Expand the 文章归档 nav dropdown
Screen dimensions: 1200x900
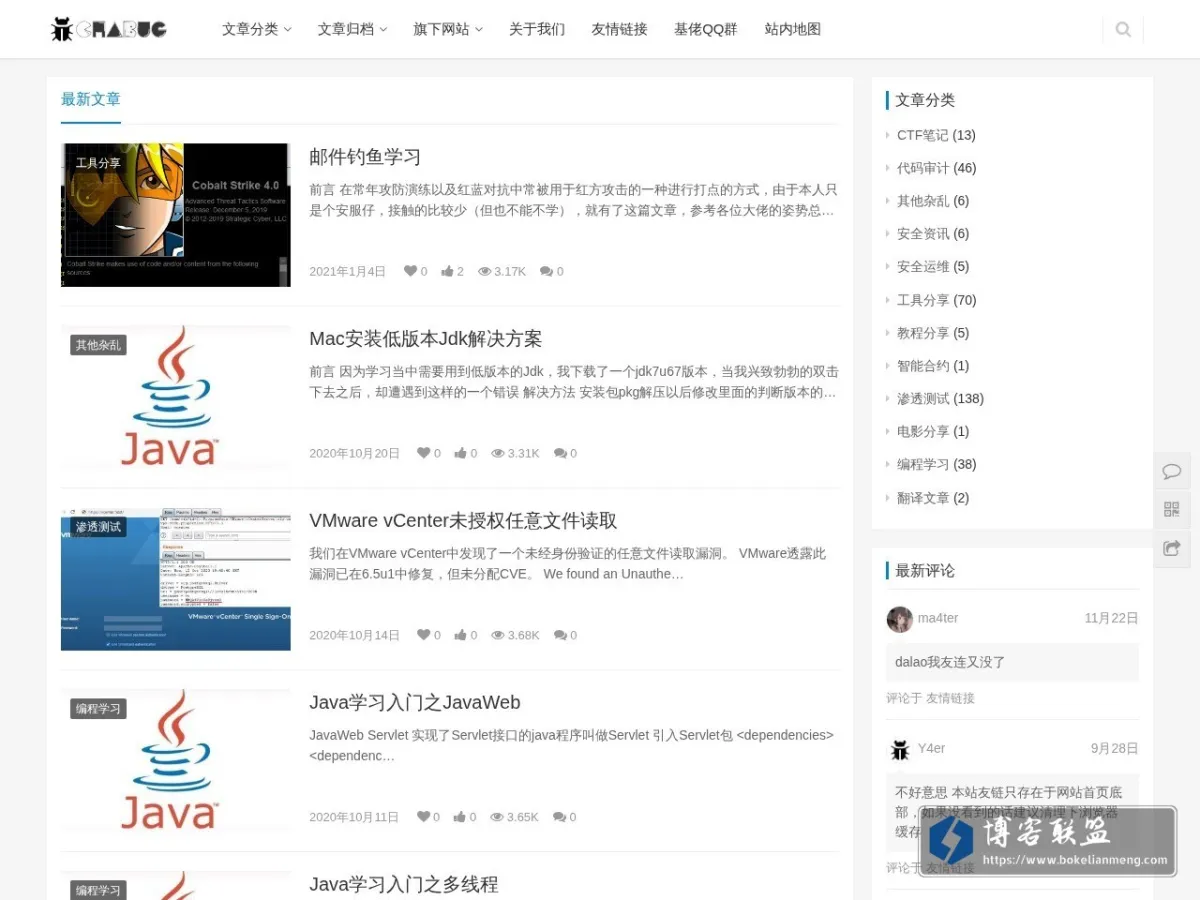pyautogui.click(x=352, y=29)
